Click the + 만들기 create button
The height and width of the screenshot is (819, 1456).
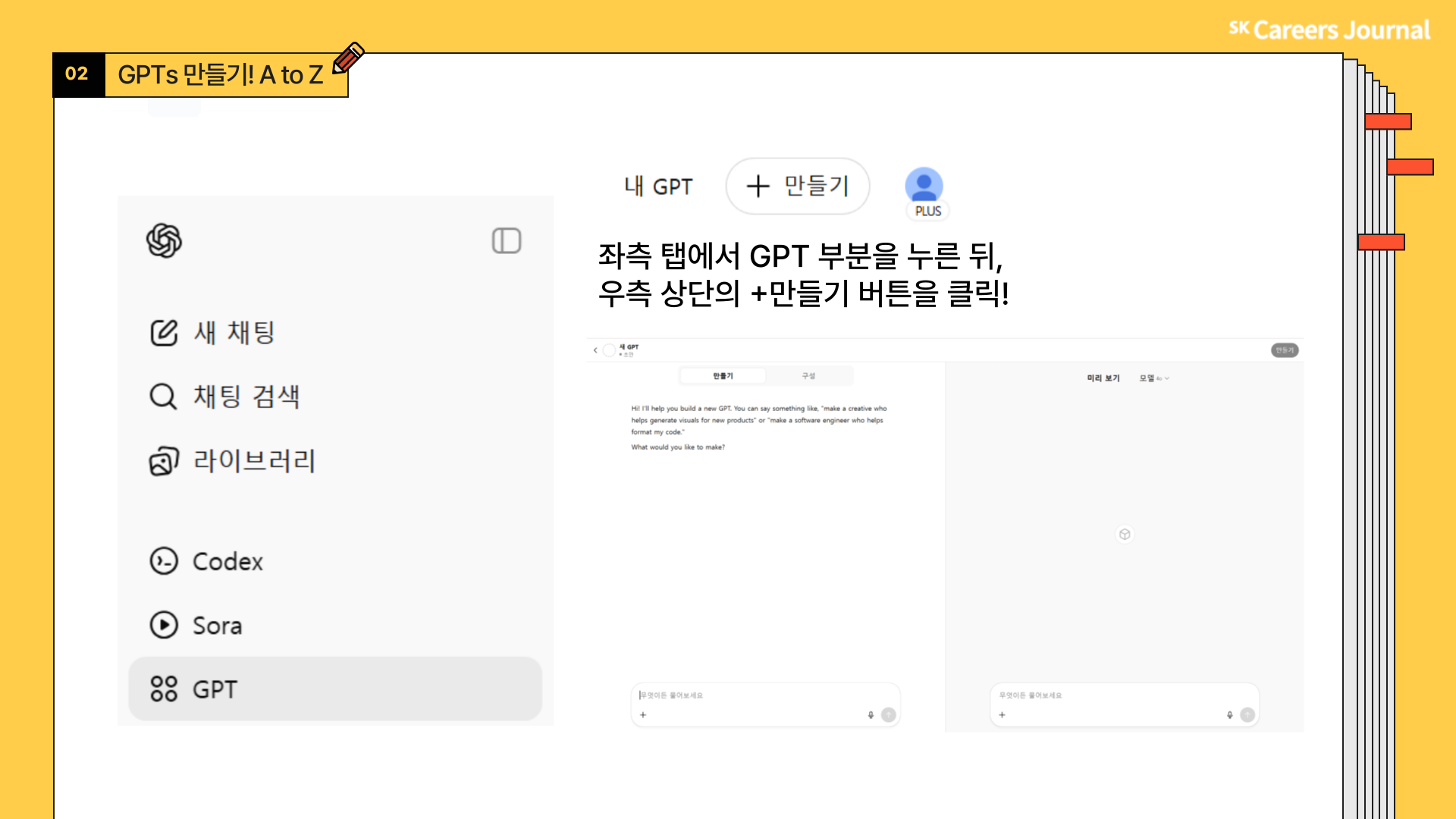pos(797,186)
